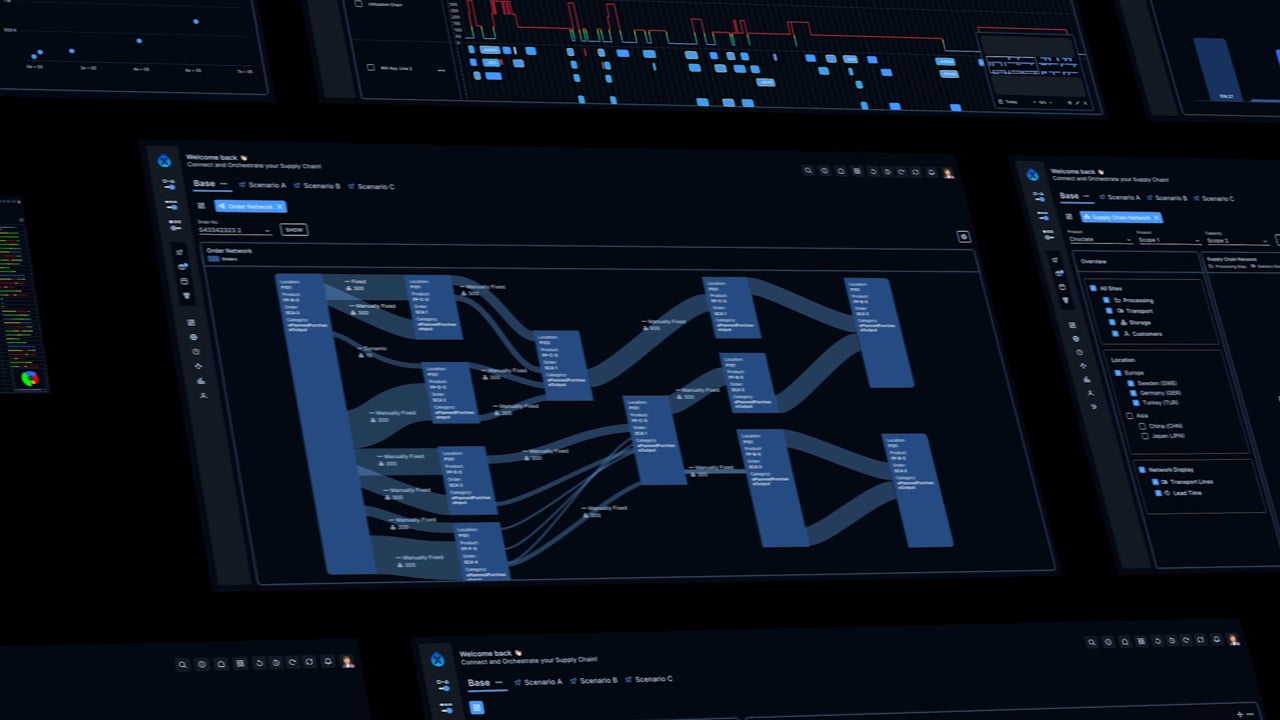Open user profile avatar in main window

[948, 173]
